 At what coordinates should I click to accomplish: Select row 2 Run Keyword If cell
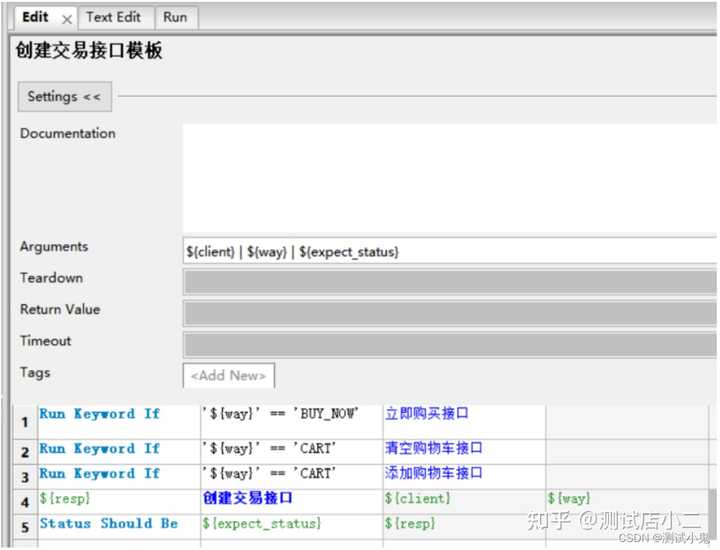119,452
